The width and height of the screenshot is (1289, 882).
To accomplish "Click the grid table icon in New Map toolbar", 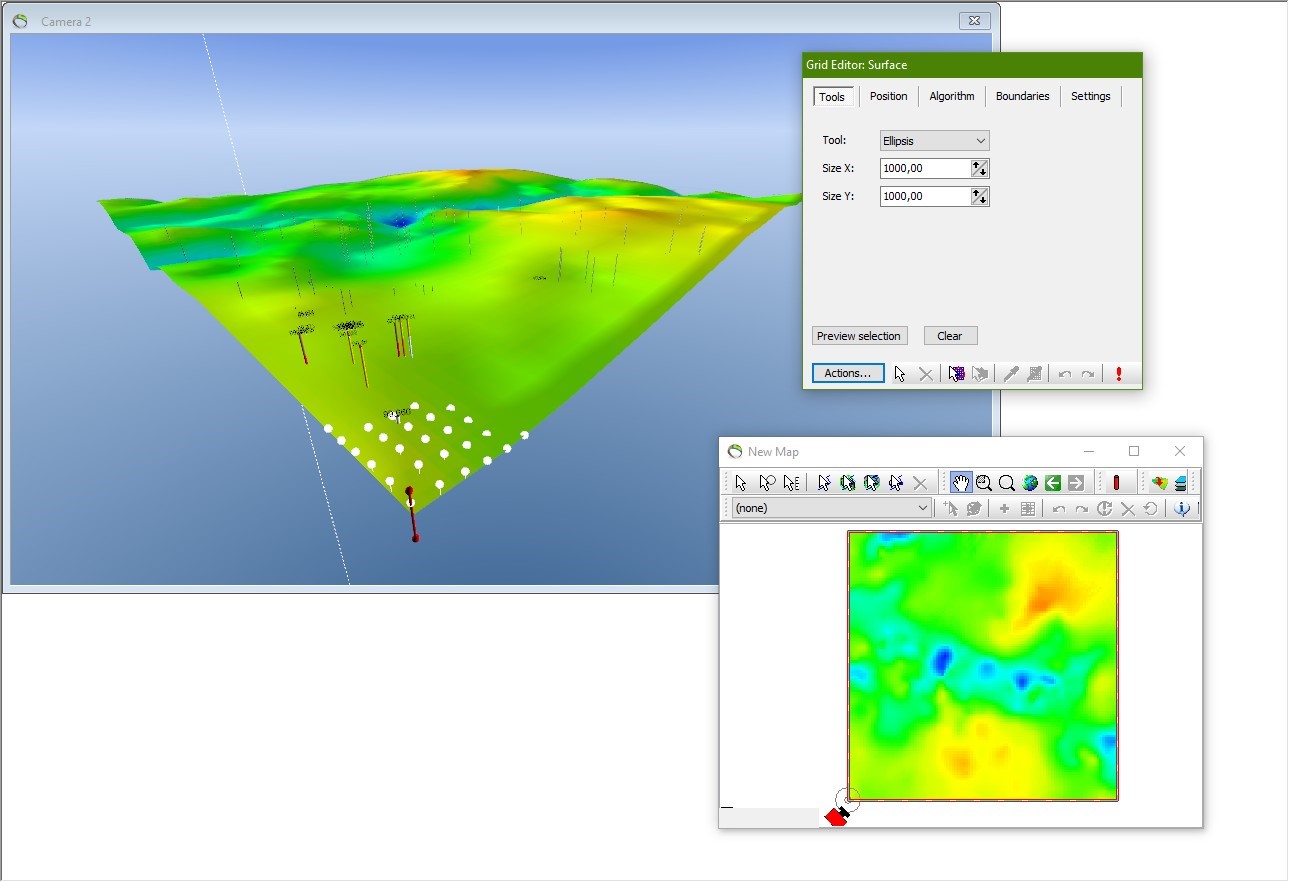I will click(1028, 509).
